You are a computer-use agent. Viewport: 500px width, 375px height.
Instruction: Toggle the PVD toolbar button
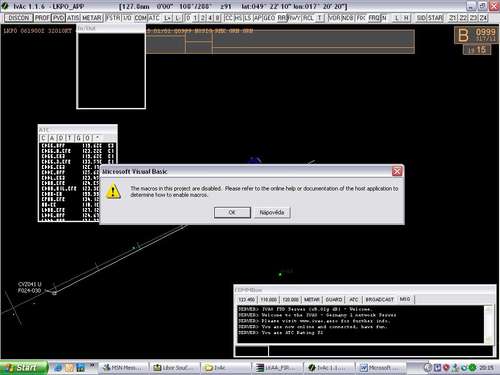click(58, 18)
